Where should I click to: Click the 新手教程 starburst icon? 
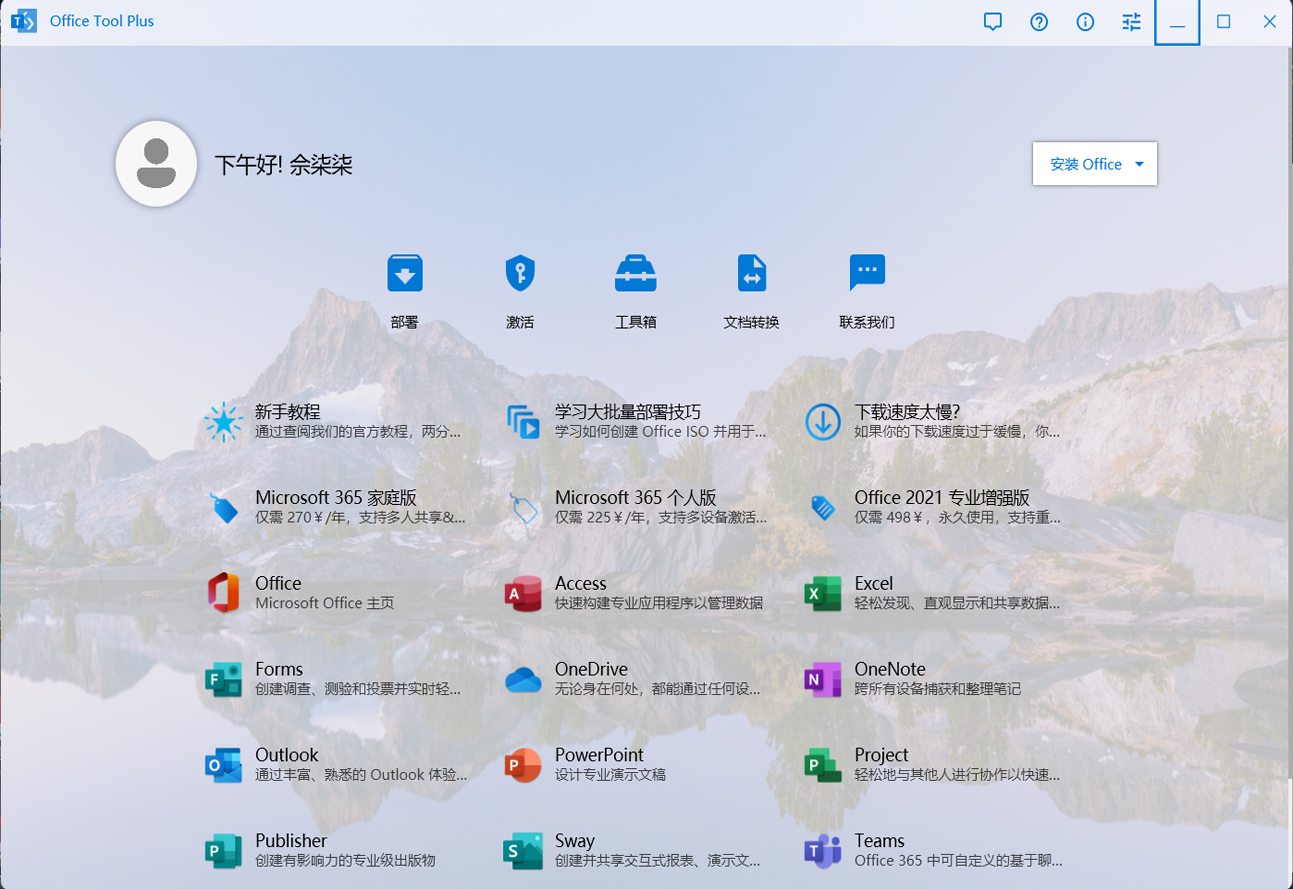pos(223,422)
